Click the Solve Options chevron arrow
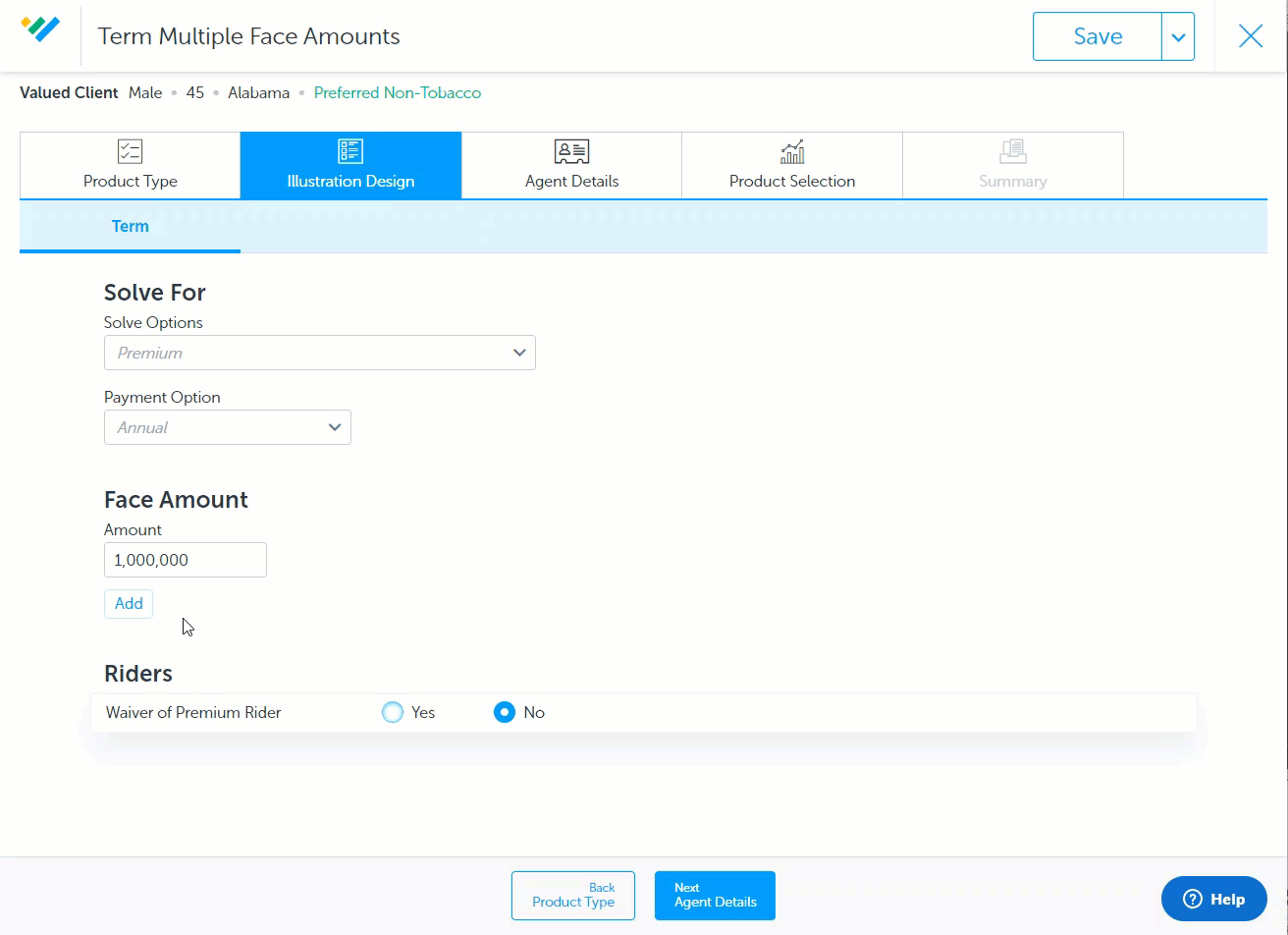The image size is (1288, 935). (x=519, y=353)
